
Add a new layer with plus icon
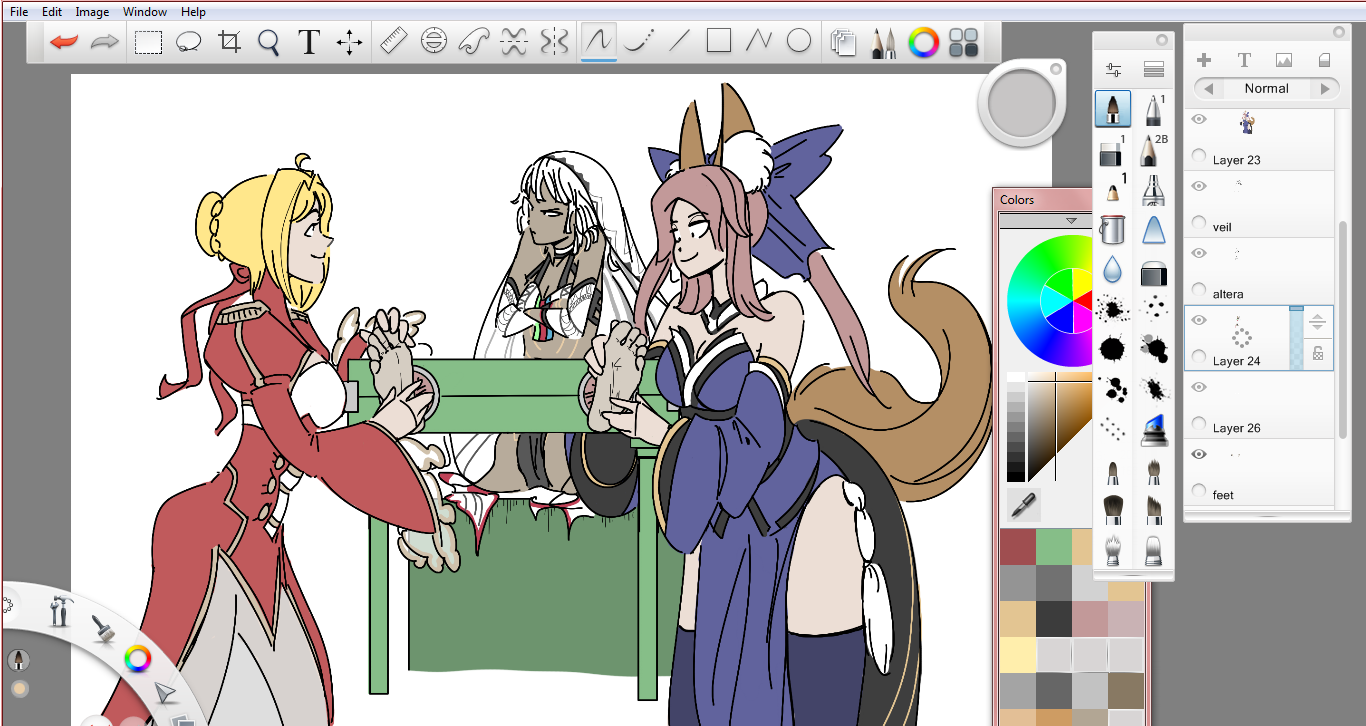pyautogui.click(x=1204, y=60)
